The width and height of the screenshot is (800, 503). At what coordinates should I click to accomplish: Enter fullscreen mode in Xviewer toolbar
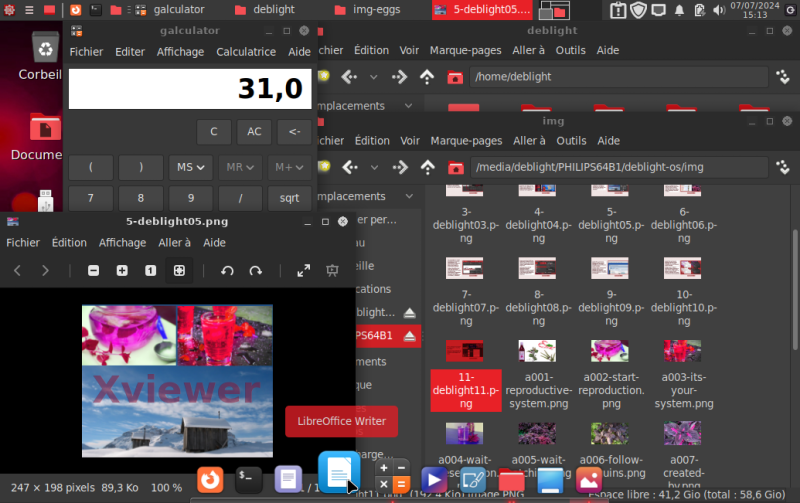304,271
